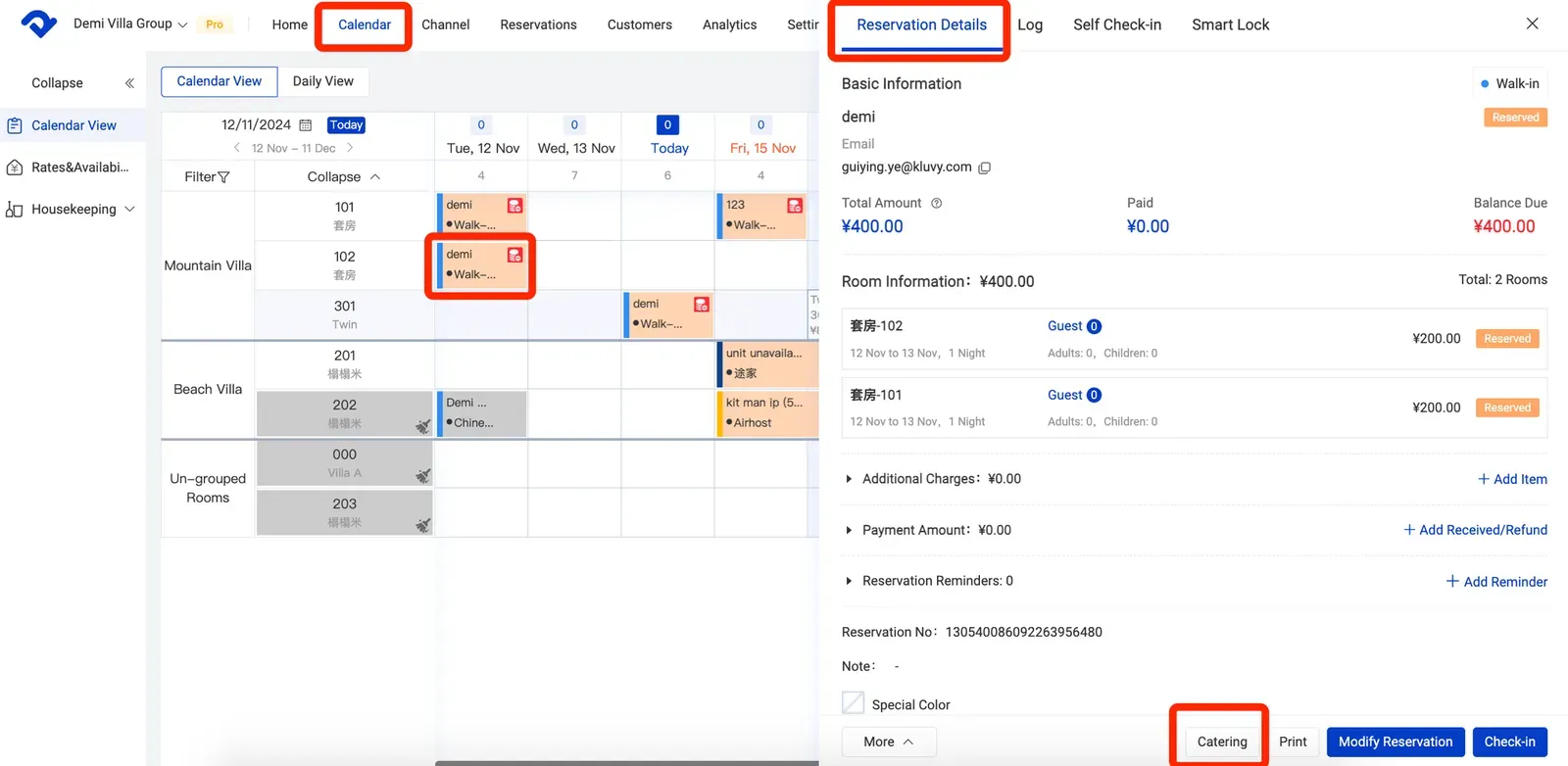Viewport: 1568px width, 766px height.
Task: Click the Add Received/Refund link
Action: 1475,530
